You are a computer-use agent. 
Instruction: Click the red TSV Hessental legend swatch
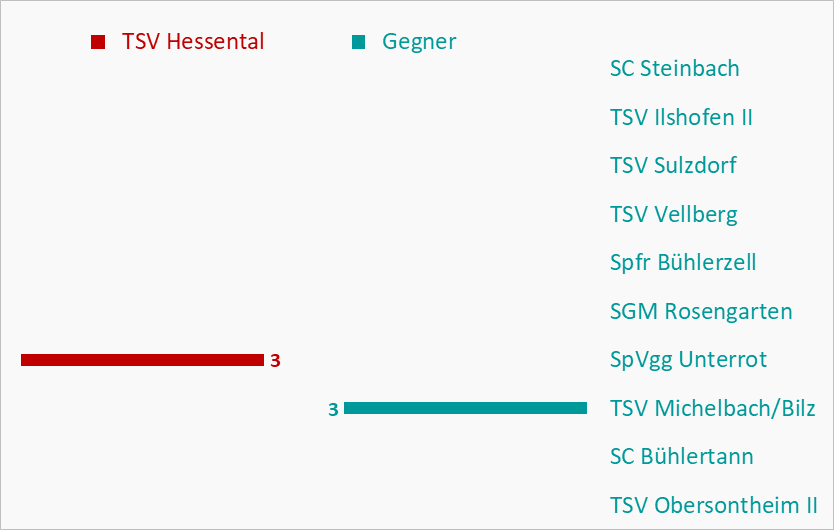point(98,42)
